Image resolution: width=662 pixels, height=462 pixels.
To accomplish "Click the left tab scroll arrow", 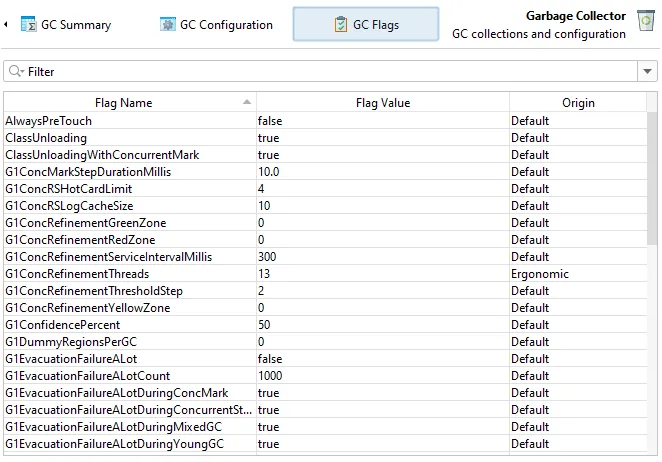I will coord(6,24).
